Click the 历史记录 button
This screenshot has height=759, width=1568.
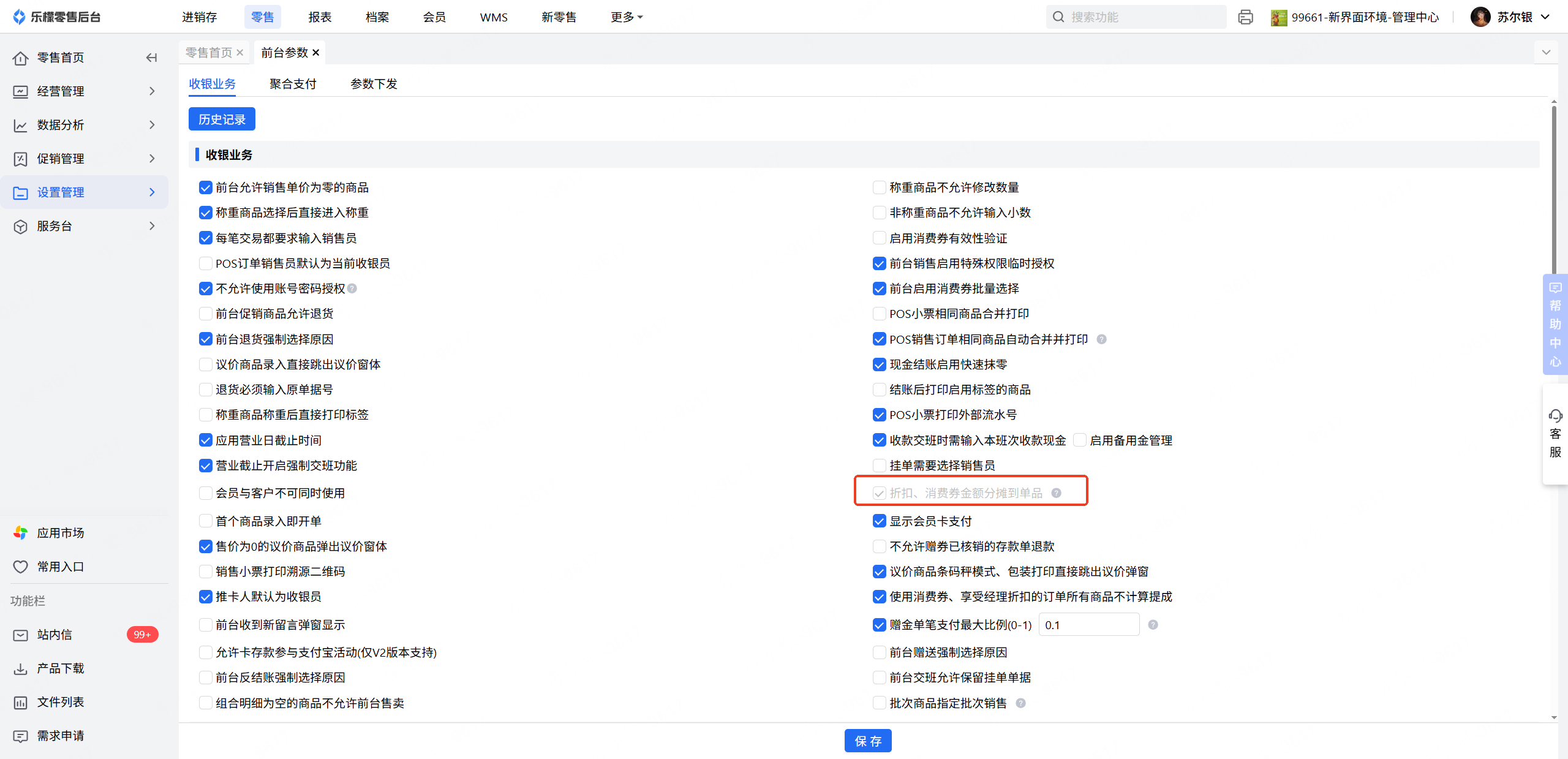(222, 119)
